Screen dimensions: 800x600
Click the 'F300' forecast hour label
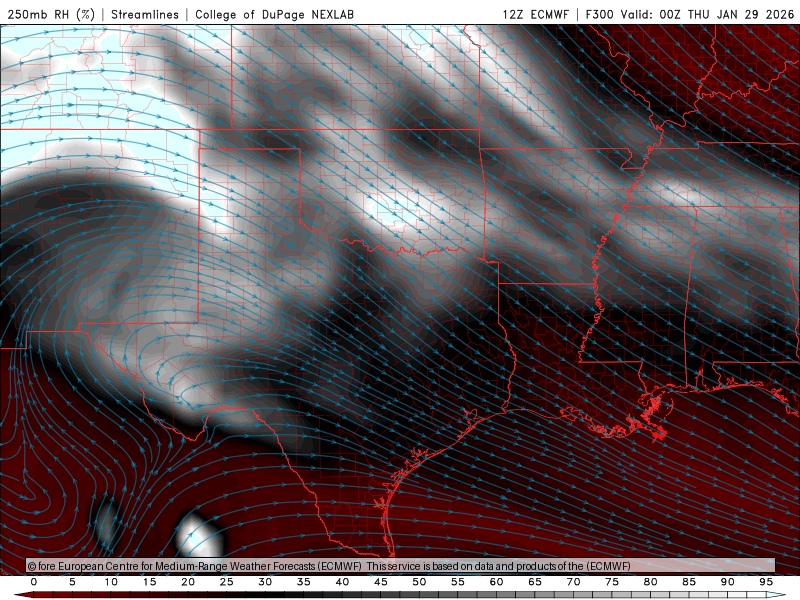tap(599, 14)
